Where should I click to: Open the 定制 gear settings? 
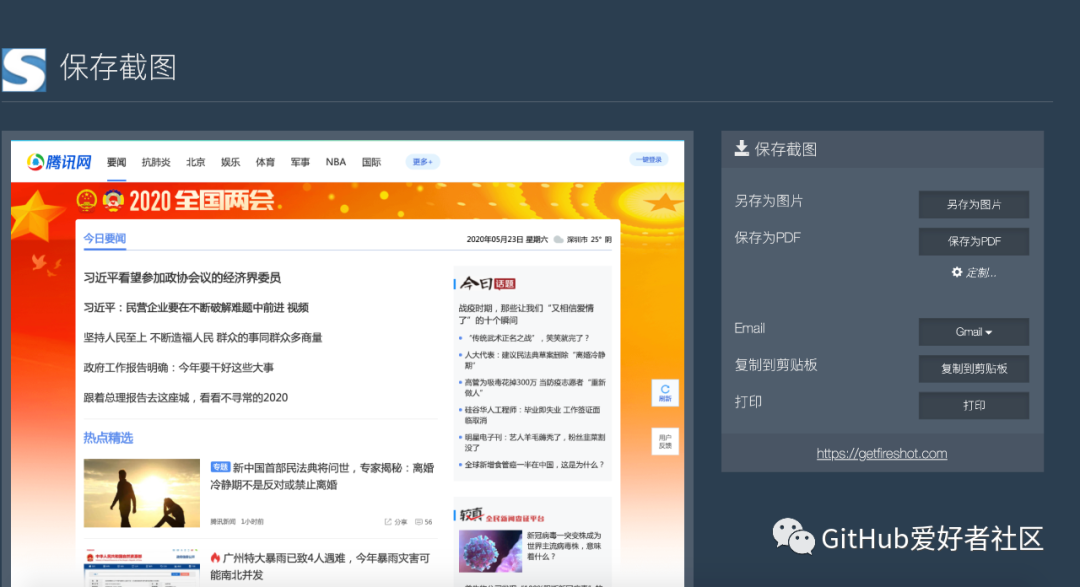click(974, 273)
